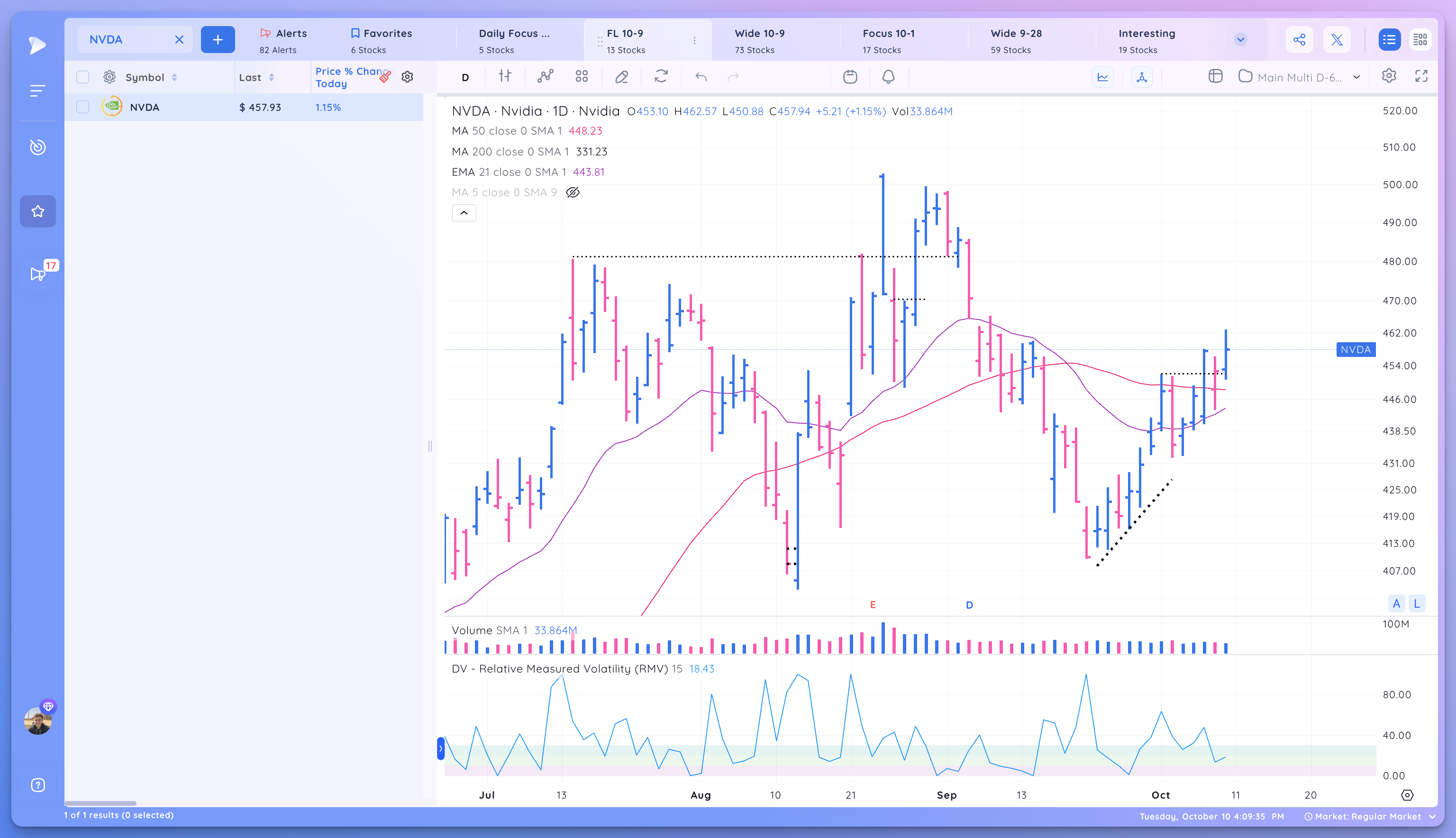Open indicator templates four-squares icon

click(x=582, y=76)
